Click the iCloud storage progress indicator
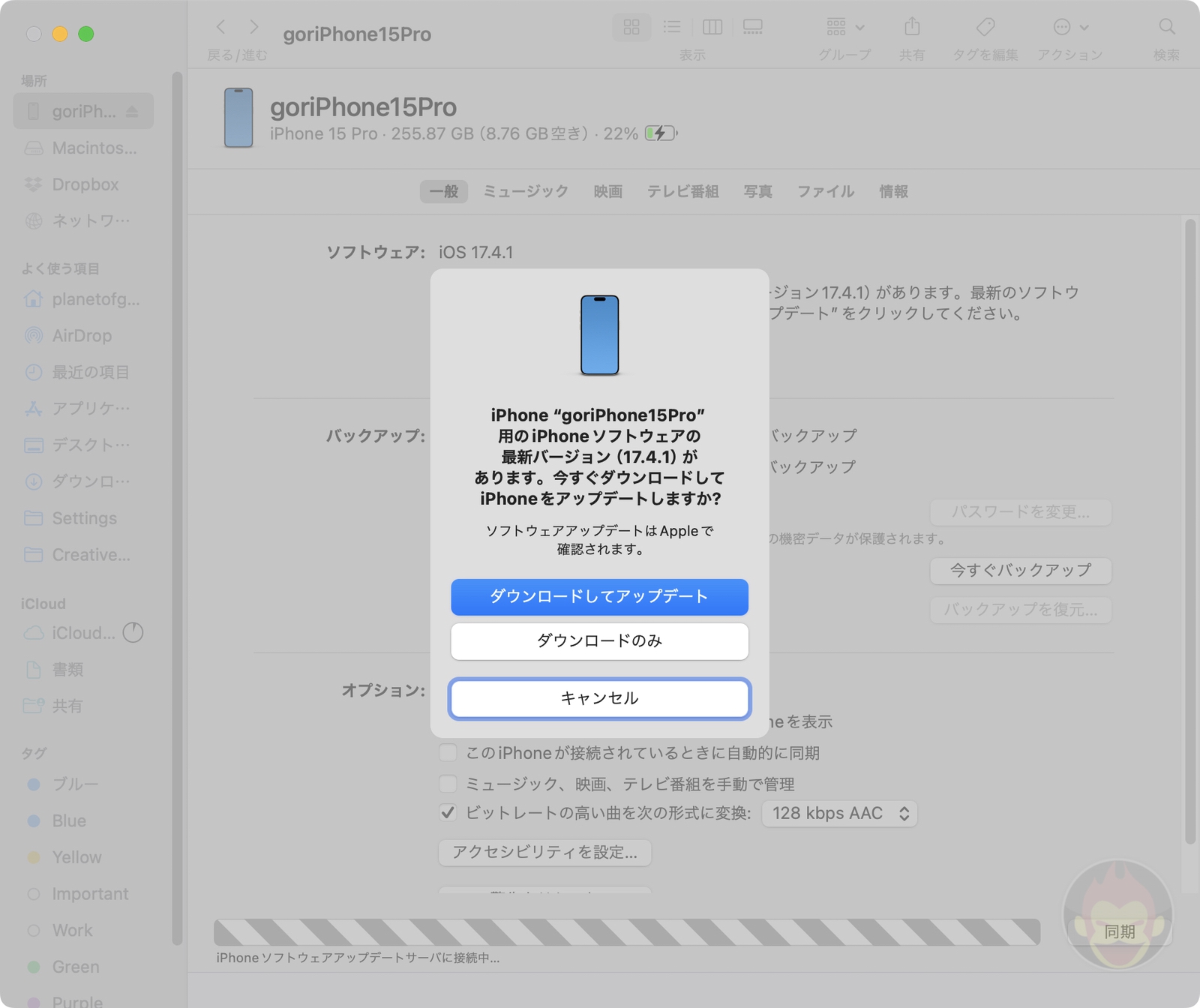This screenshot has width=1200, height=1008. tap(133, 633)
